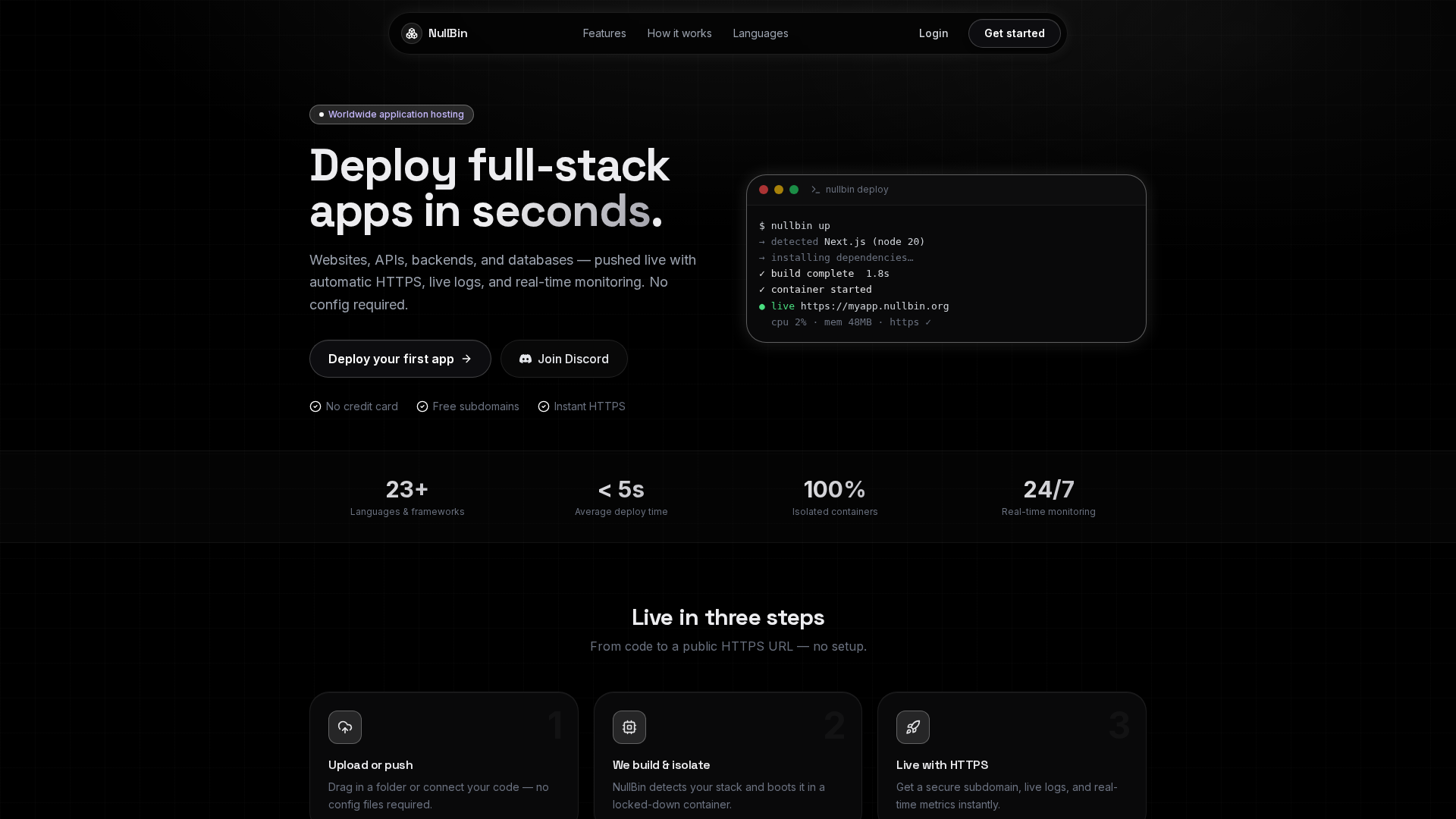This screenshot has width=1456, height=819.
Task: Click the NullBin logo icon
Action: coord(412,33)
